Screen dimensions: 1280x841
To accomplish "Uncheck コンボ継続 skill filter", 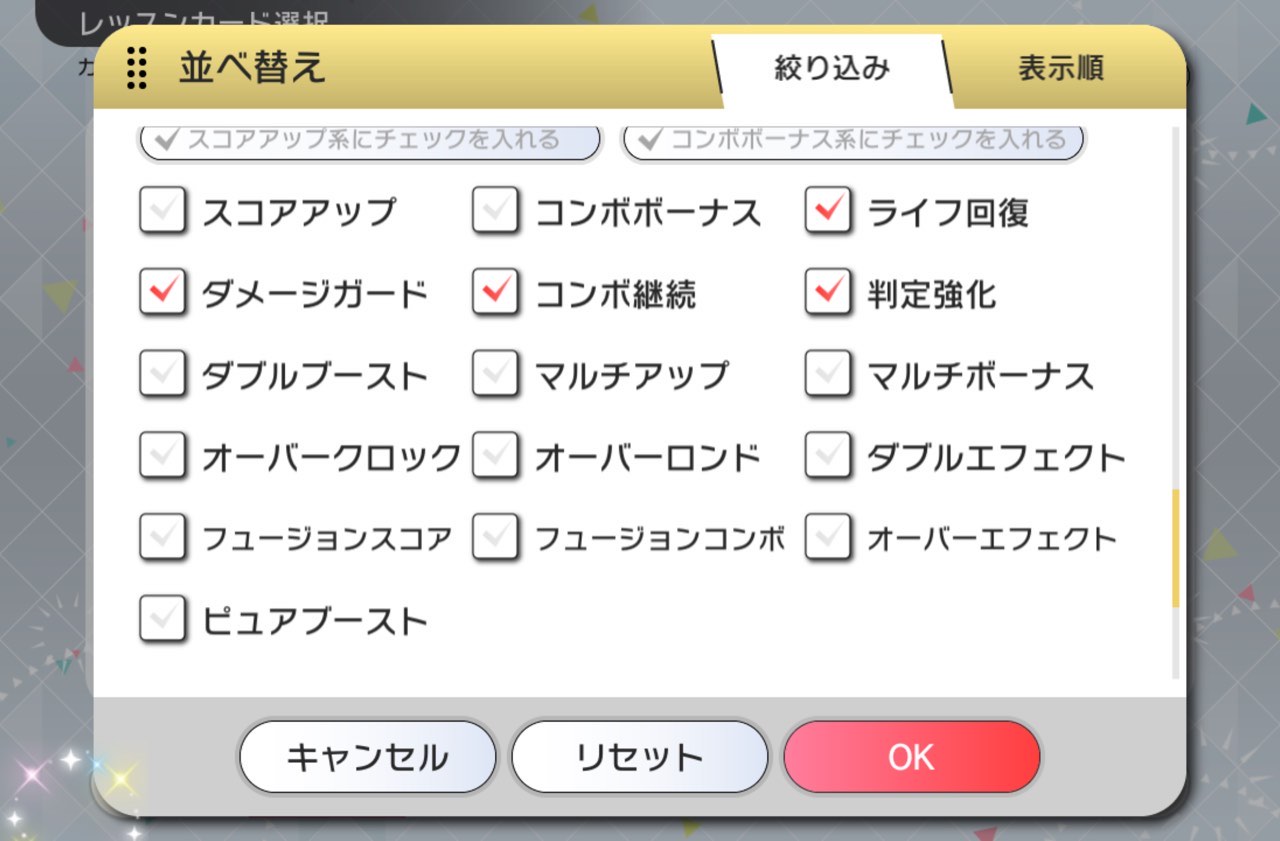I will click(x=496, y=294).
